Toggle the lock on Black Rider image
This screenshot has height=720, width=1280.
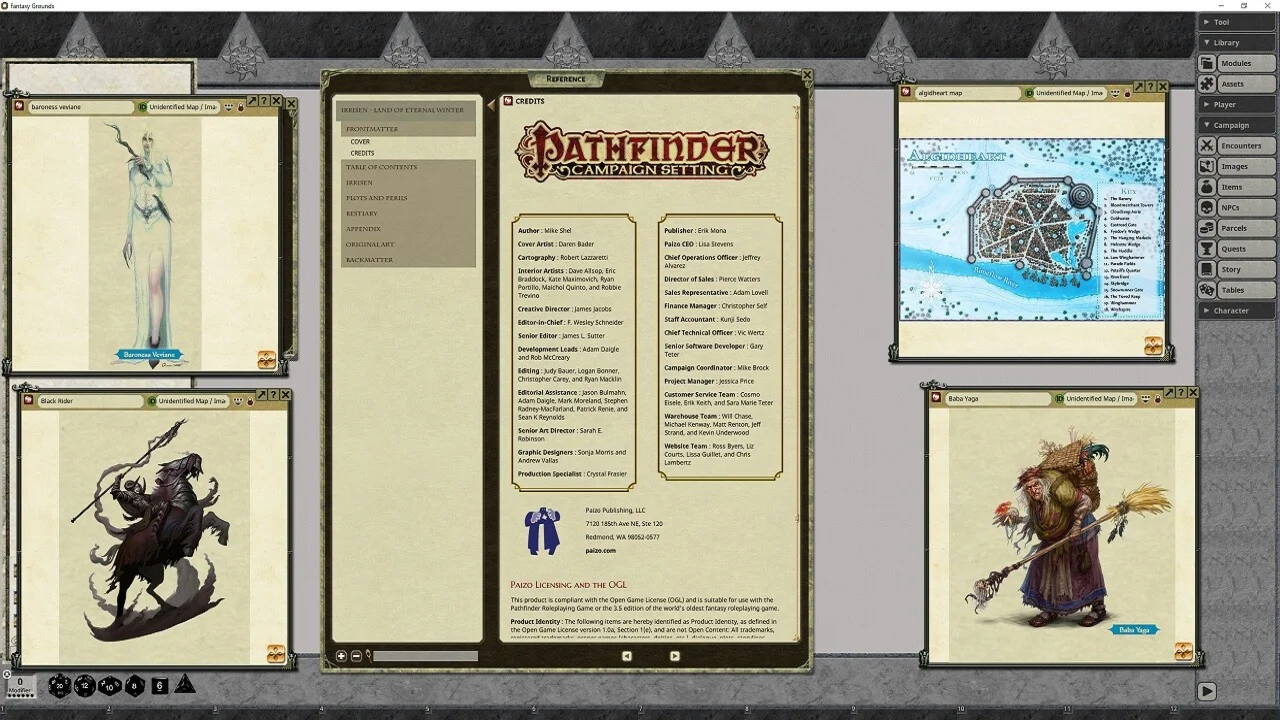[249, 401]
